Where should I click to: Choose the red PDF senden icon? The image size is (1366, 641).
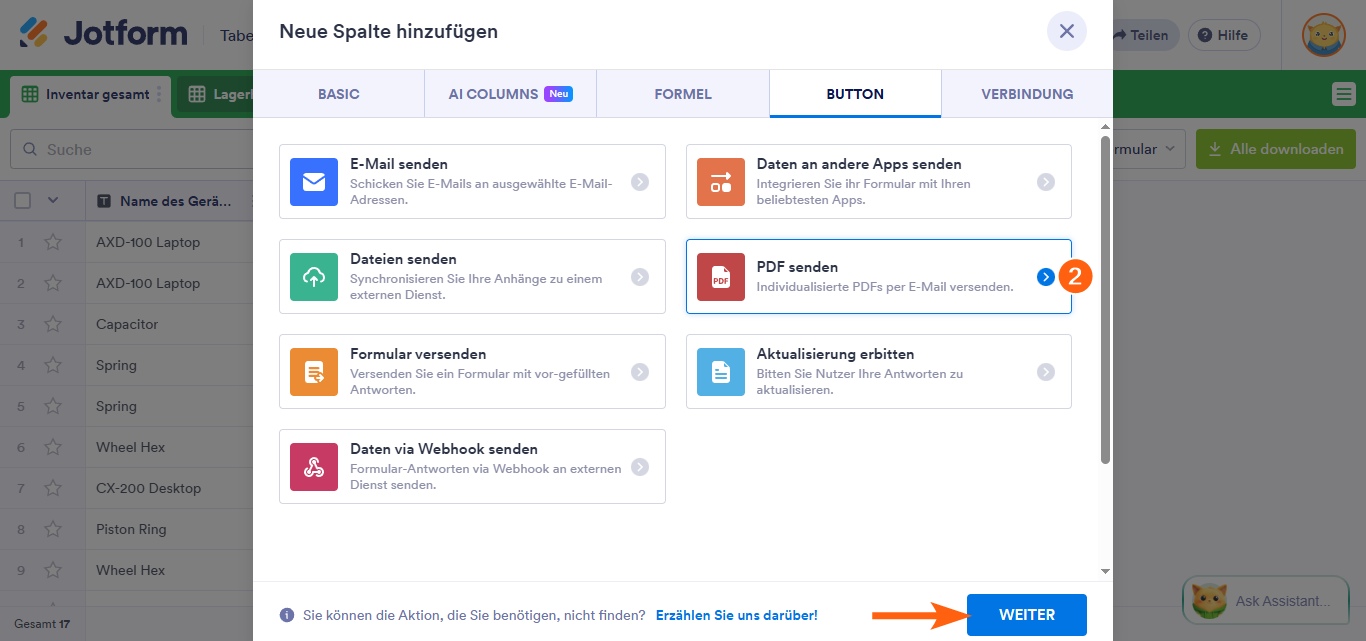pyautogui.click(x=720, y=277)
